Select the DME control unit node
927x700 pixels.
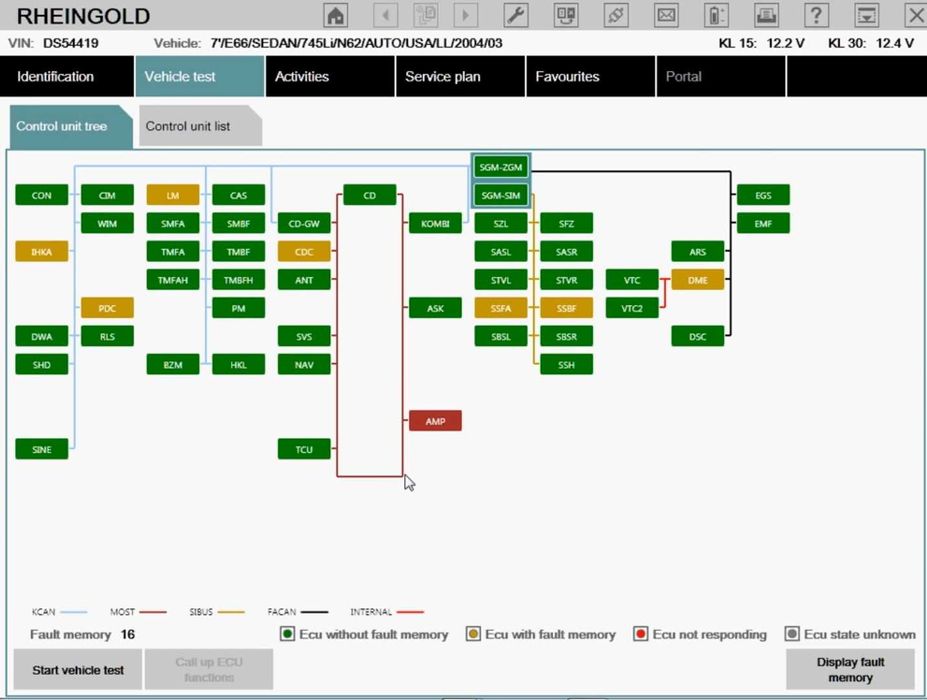698,280
